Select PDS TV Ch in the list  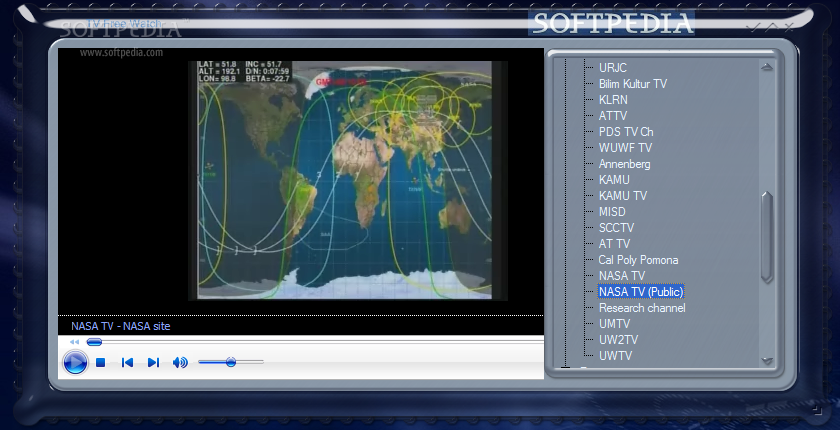click(x=626, y=132)
